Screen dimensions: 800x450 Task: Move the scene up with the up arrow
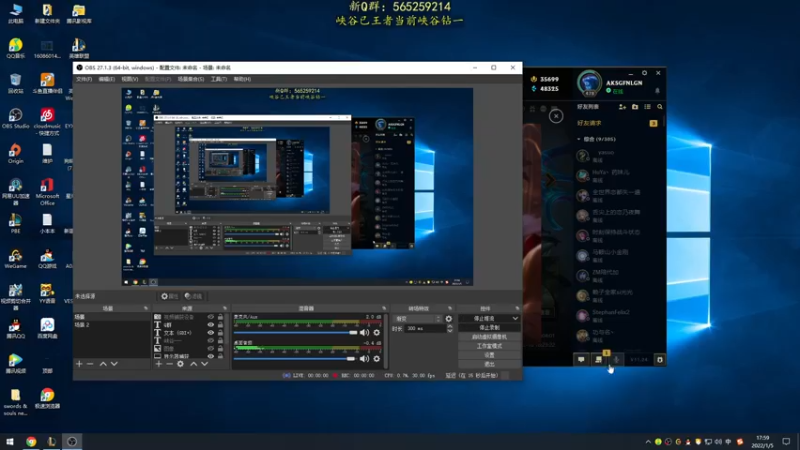[103, 364]
